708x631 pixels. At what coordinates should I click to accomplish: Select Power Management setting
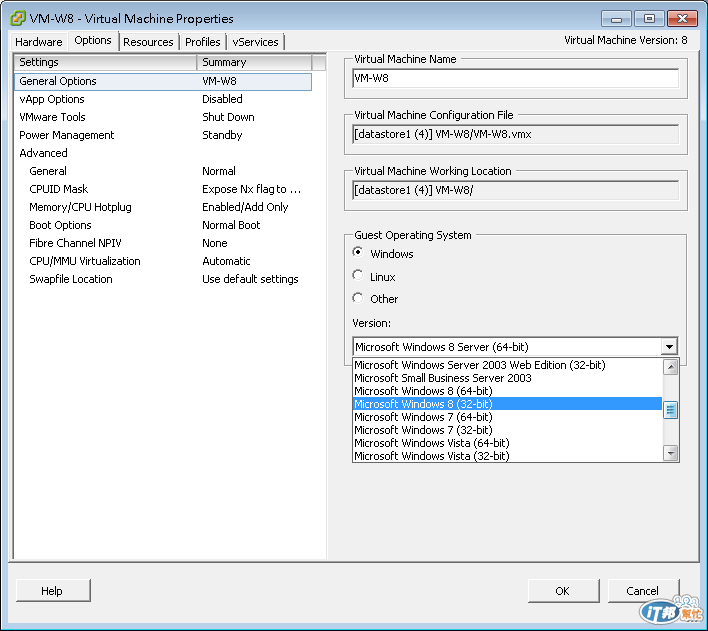163,135
